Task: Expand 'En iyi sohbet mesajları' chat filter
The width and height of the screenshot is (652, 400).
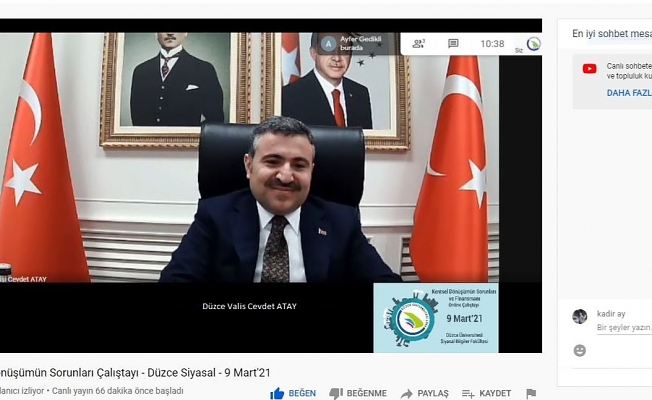Action: pyautogui.click(x=610, y=33)
